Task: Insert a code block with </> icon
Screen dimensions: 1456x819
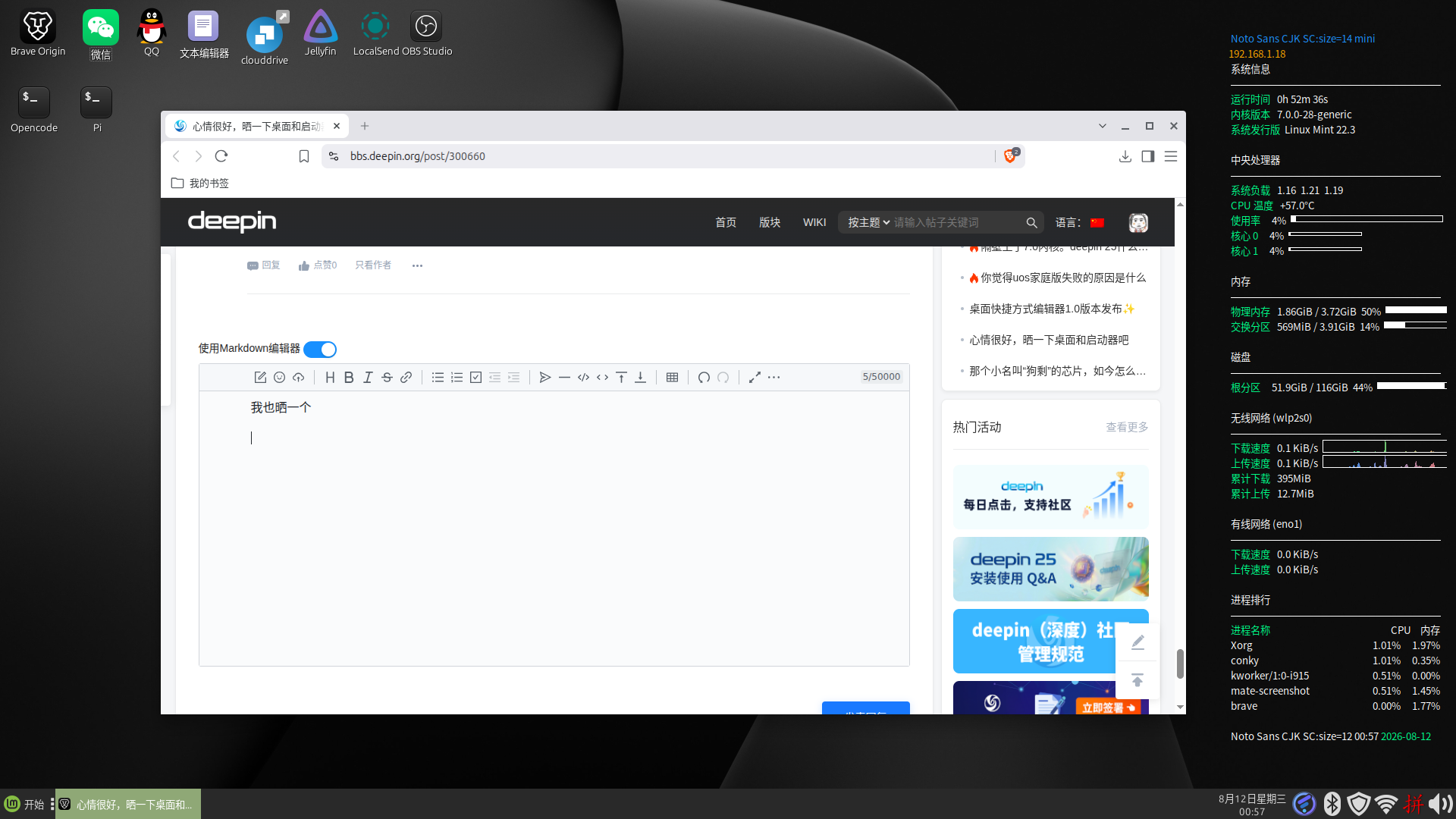Action: (x=583, y=377)
